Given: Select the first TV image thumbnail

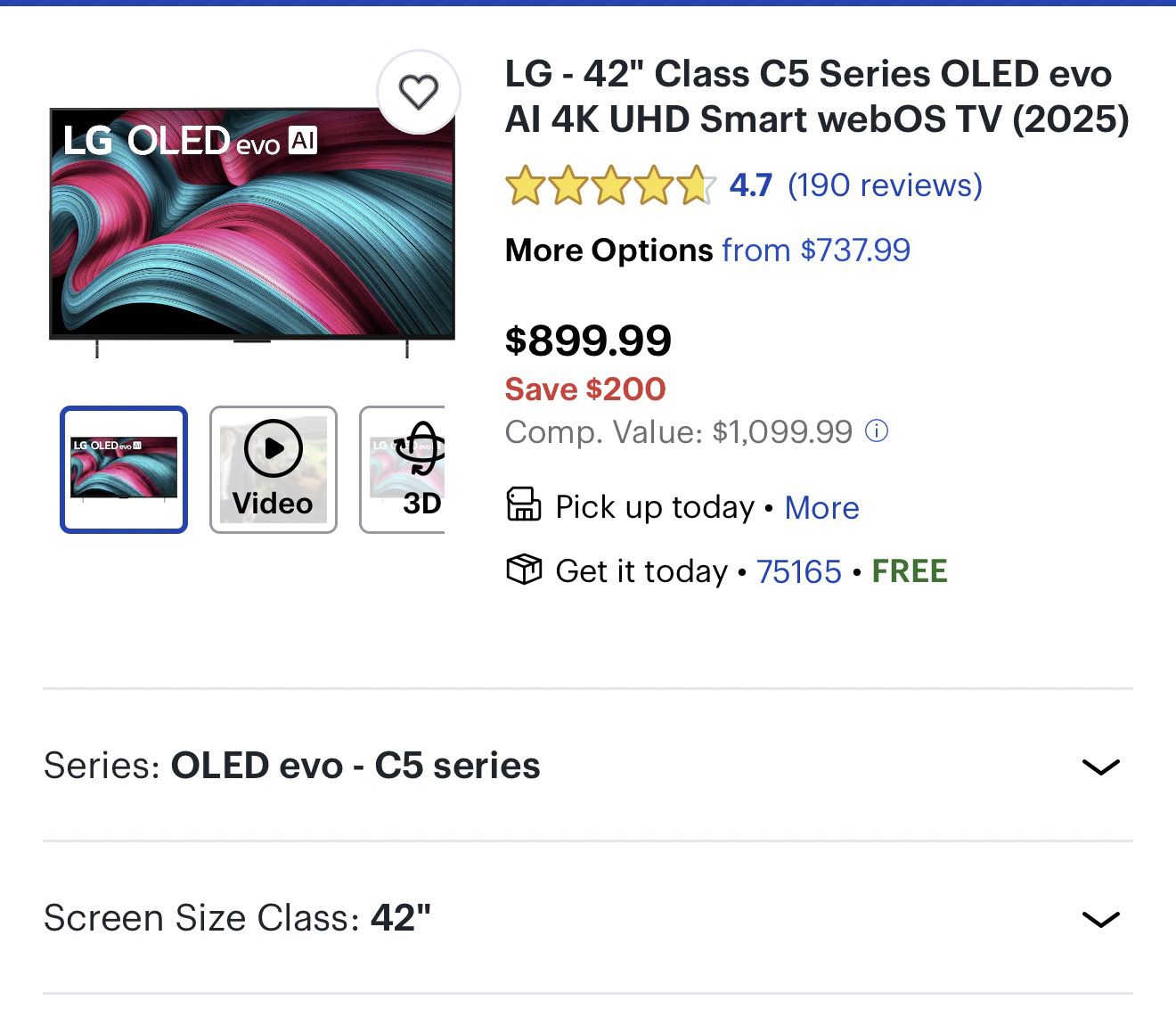Looking at the screenshot, I should point(124,470).
